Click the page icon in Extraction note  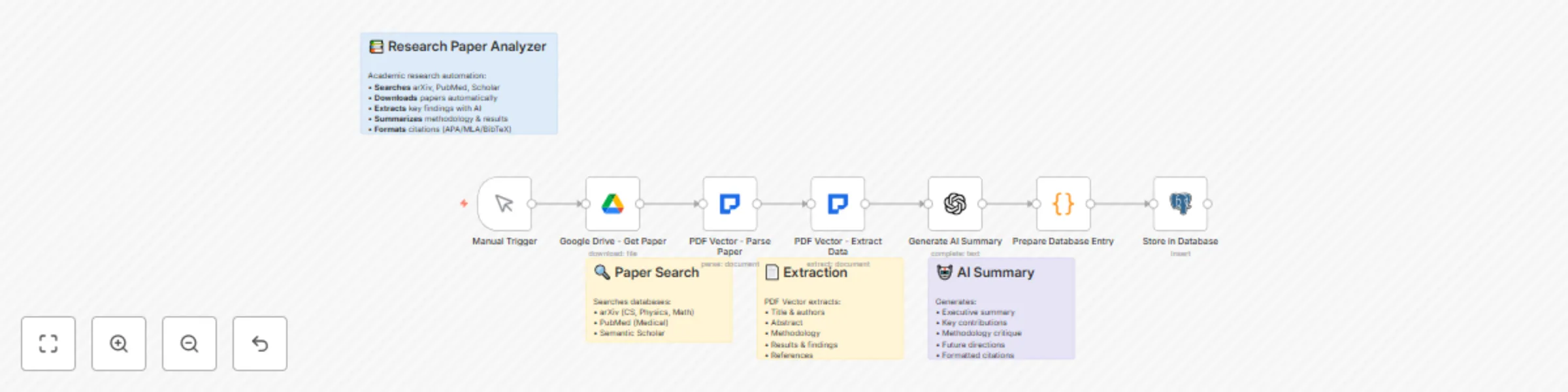click(x=772, y=272)
